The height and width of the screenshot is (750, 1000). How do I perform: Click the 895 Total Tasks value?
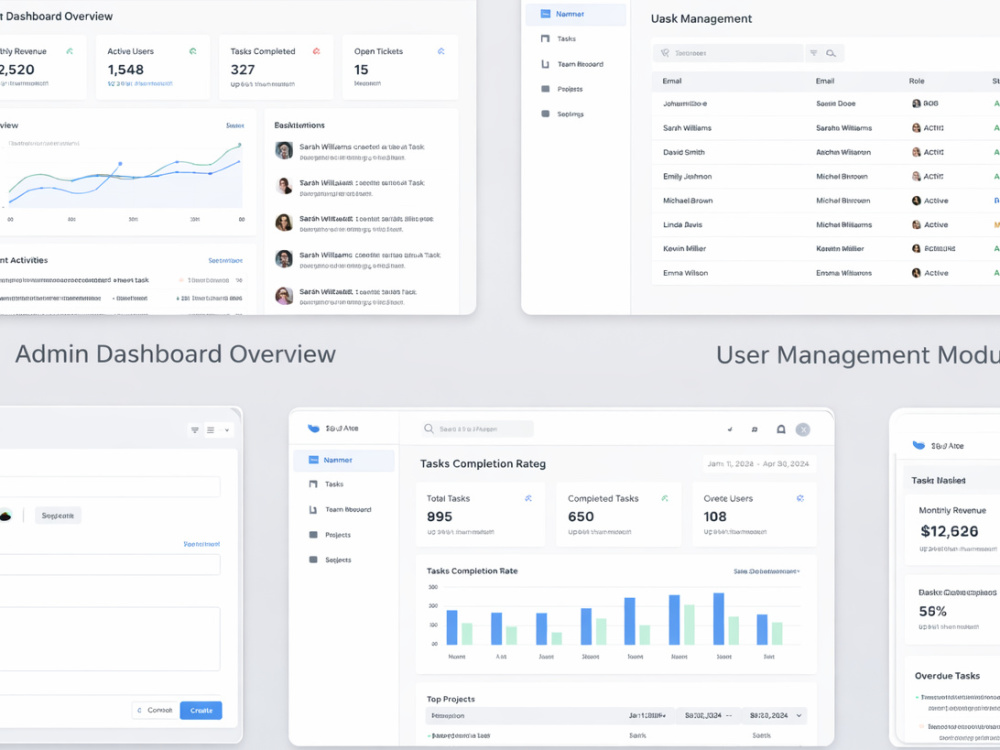pyautogui.click(x=439, y=517)
